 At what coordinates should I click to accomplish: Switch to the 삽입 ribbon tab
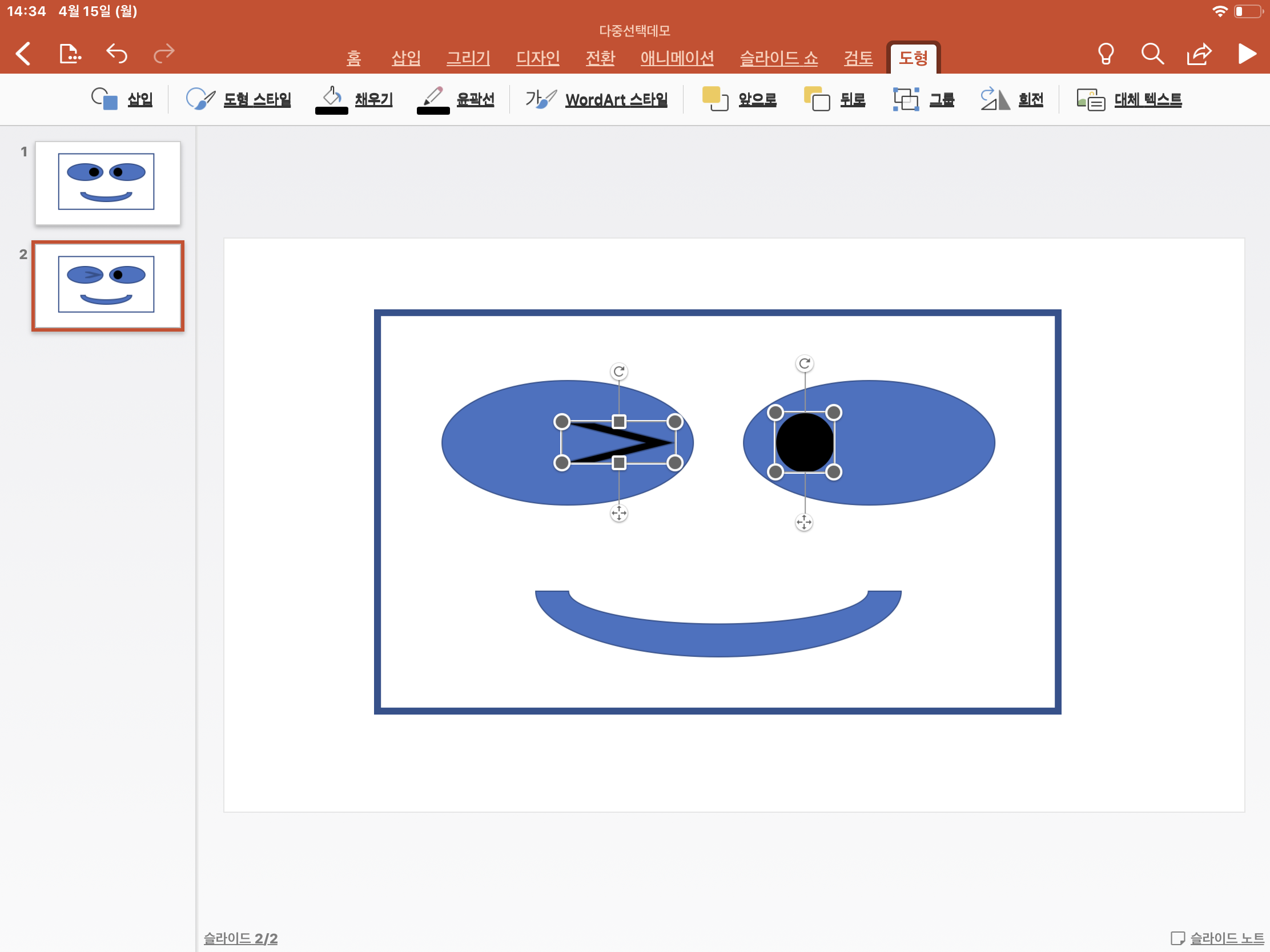point(406,58)
